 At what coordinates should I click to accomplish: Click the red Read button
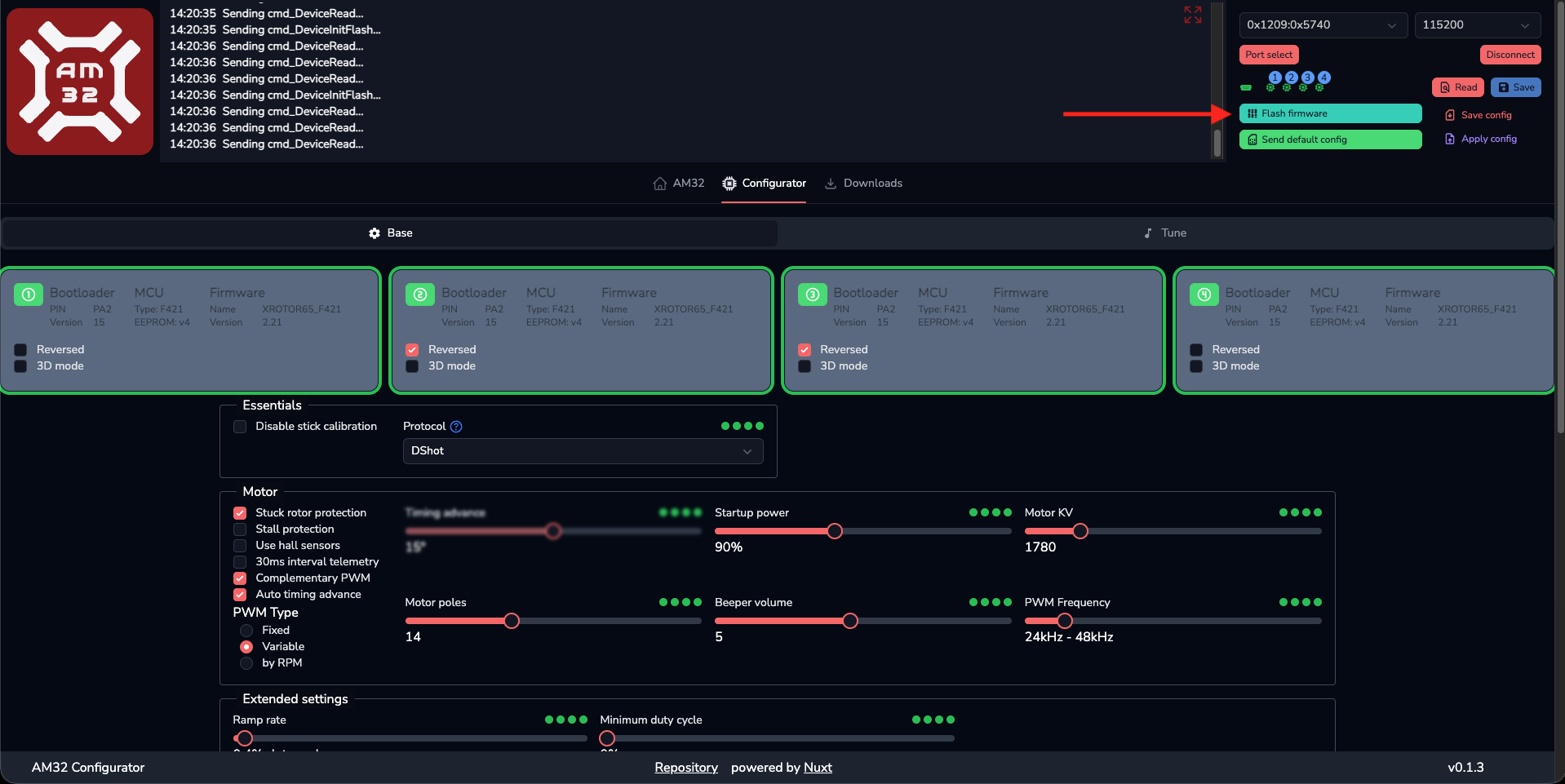pyautogui.click(x=1457, y=87)
